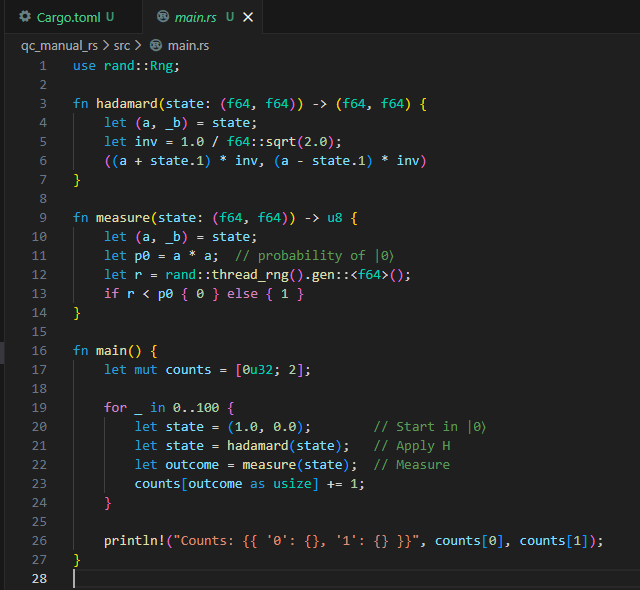Open the main.rs breadcrumb symbol list
Viewport: 640px width, 590px height.
pos(186,45)
